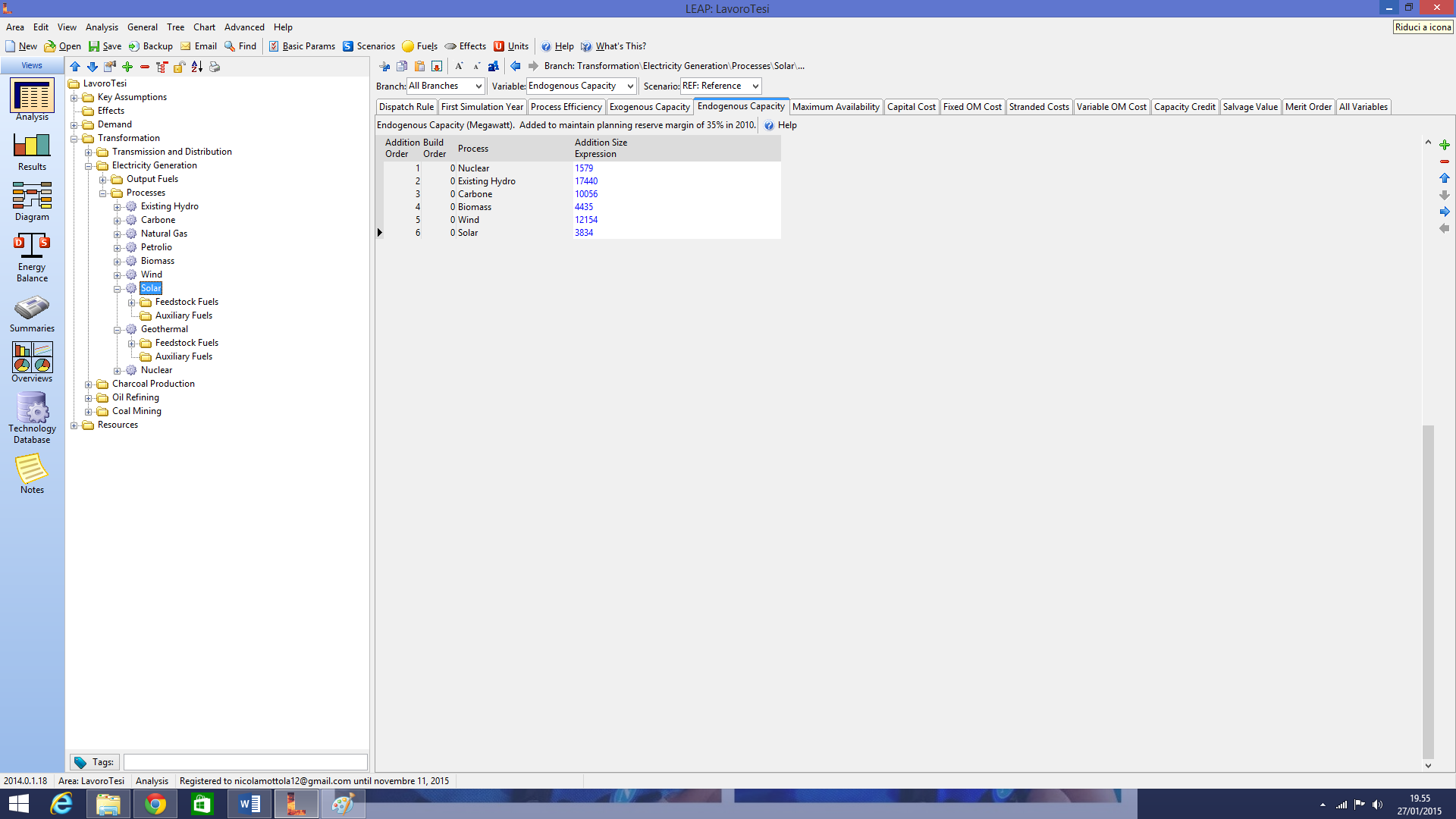The image size is (1456, 819).
Task: Open the Analysis menu
Action: click(102, 27)
